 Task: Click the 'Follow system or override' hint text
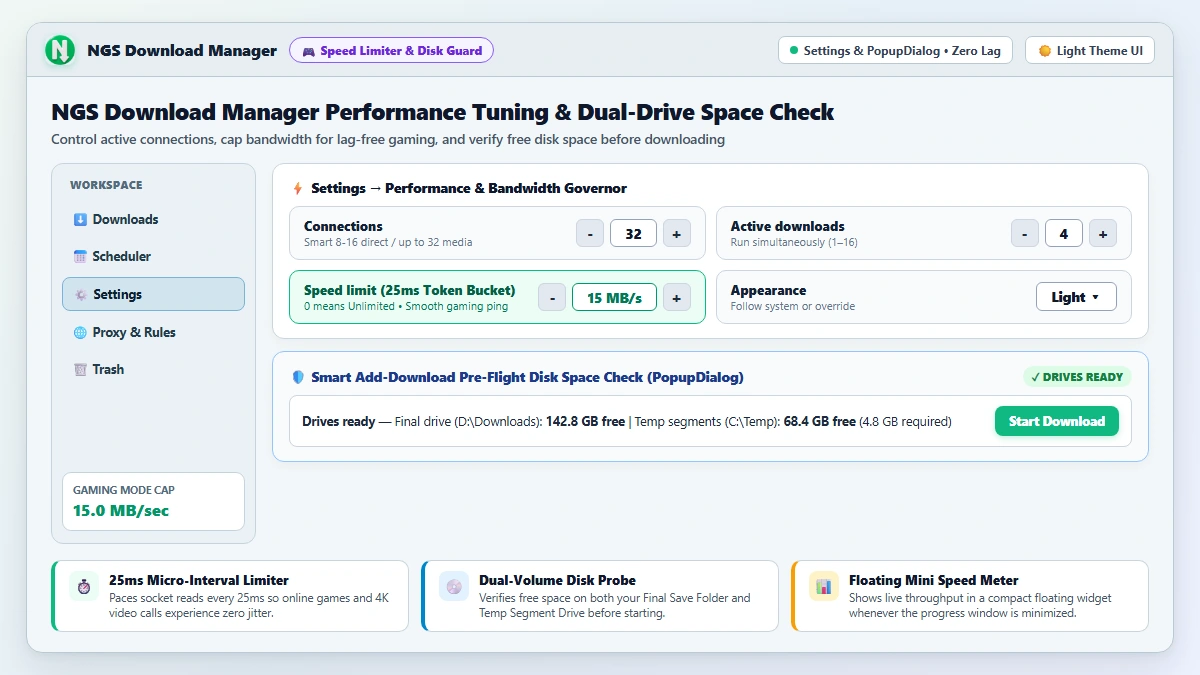coord(793,306)
